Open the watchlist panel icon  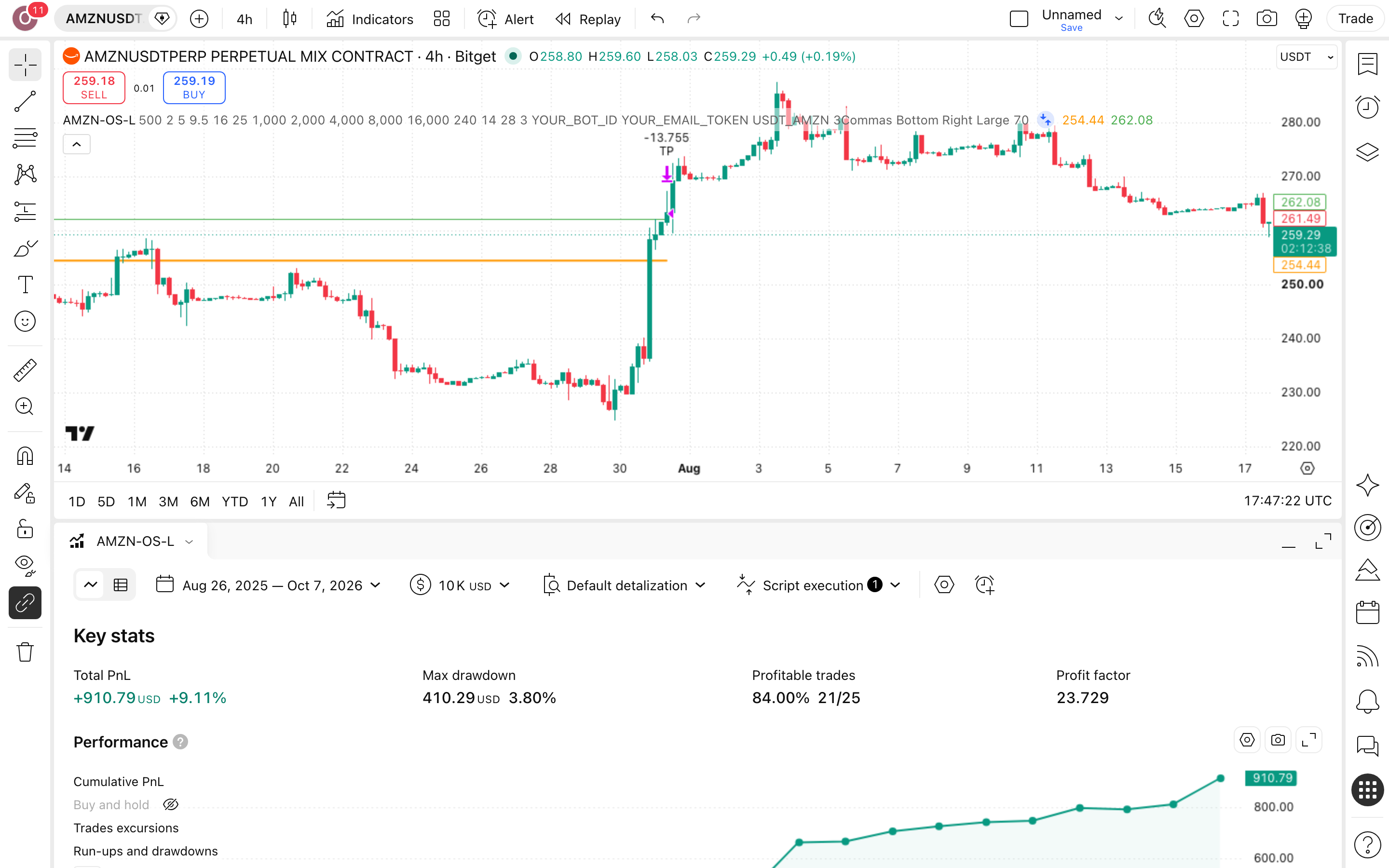point(1367,64)
